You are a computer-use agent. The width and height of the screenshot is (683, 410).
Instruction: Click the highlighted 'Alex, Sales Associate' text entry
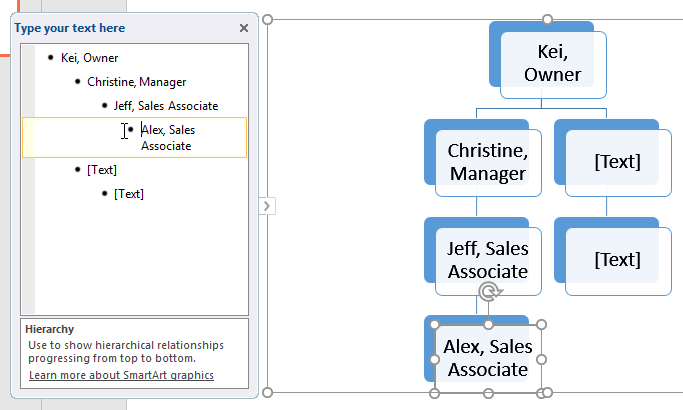pyautogui.click(x=168, y=137)
